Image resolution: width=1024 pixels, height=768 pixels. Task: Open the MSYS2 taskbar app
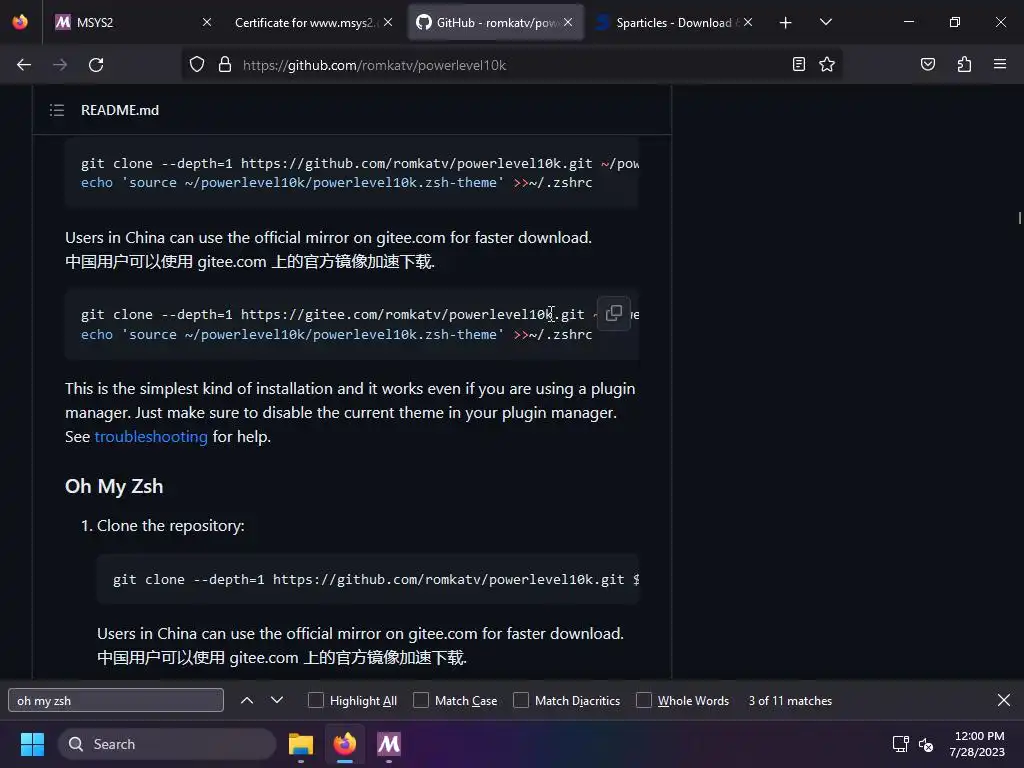point(389,744)
